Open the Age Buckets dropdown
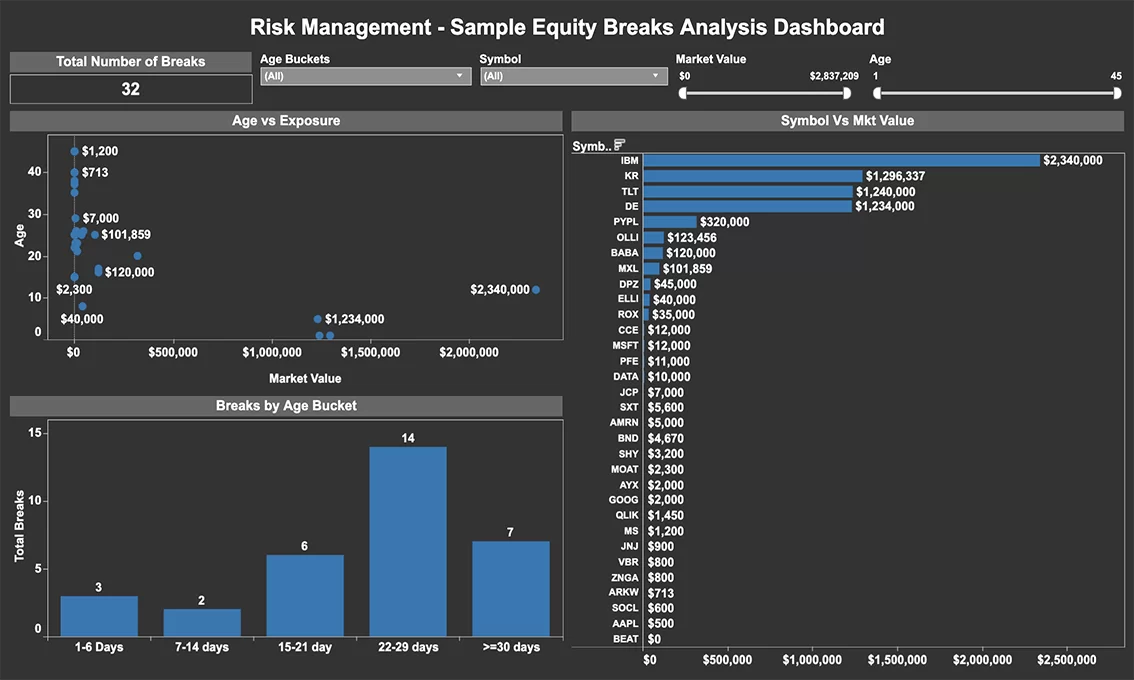 (365, 76)
